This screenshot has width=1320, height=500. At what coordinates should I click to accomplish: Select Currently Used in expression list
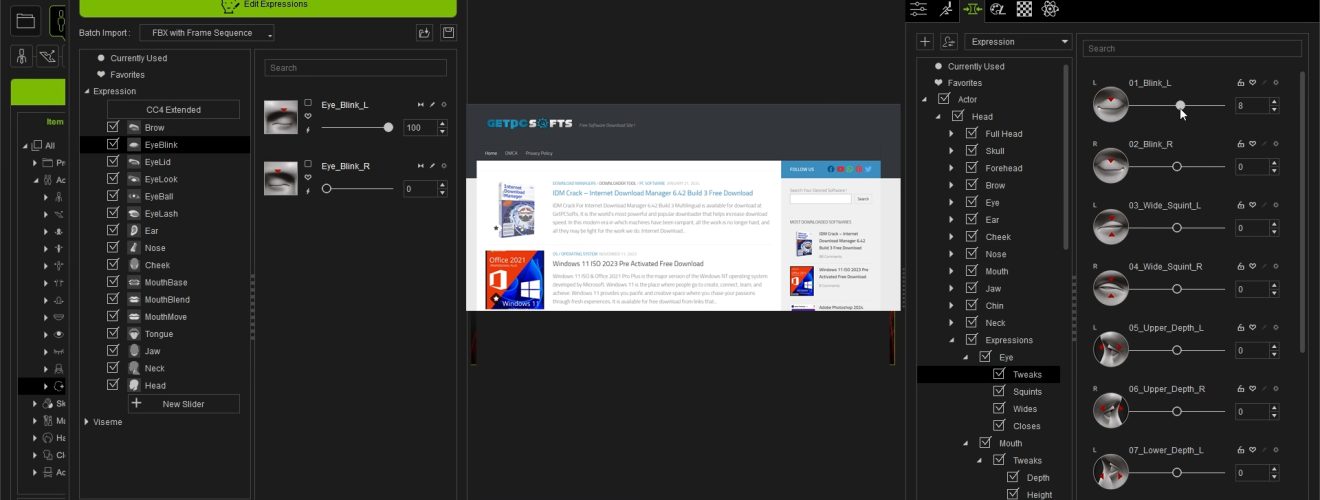point(139,58)
